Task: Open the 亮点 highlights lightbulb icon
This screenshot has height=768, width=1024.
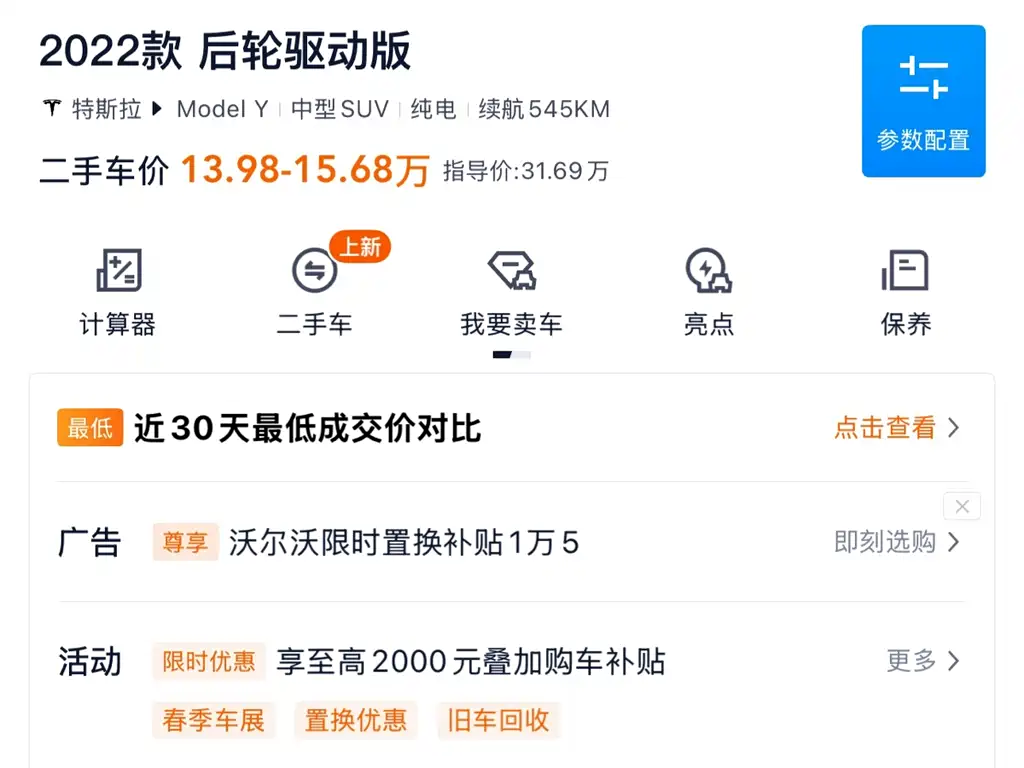Action: 709,270
